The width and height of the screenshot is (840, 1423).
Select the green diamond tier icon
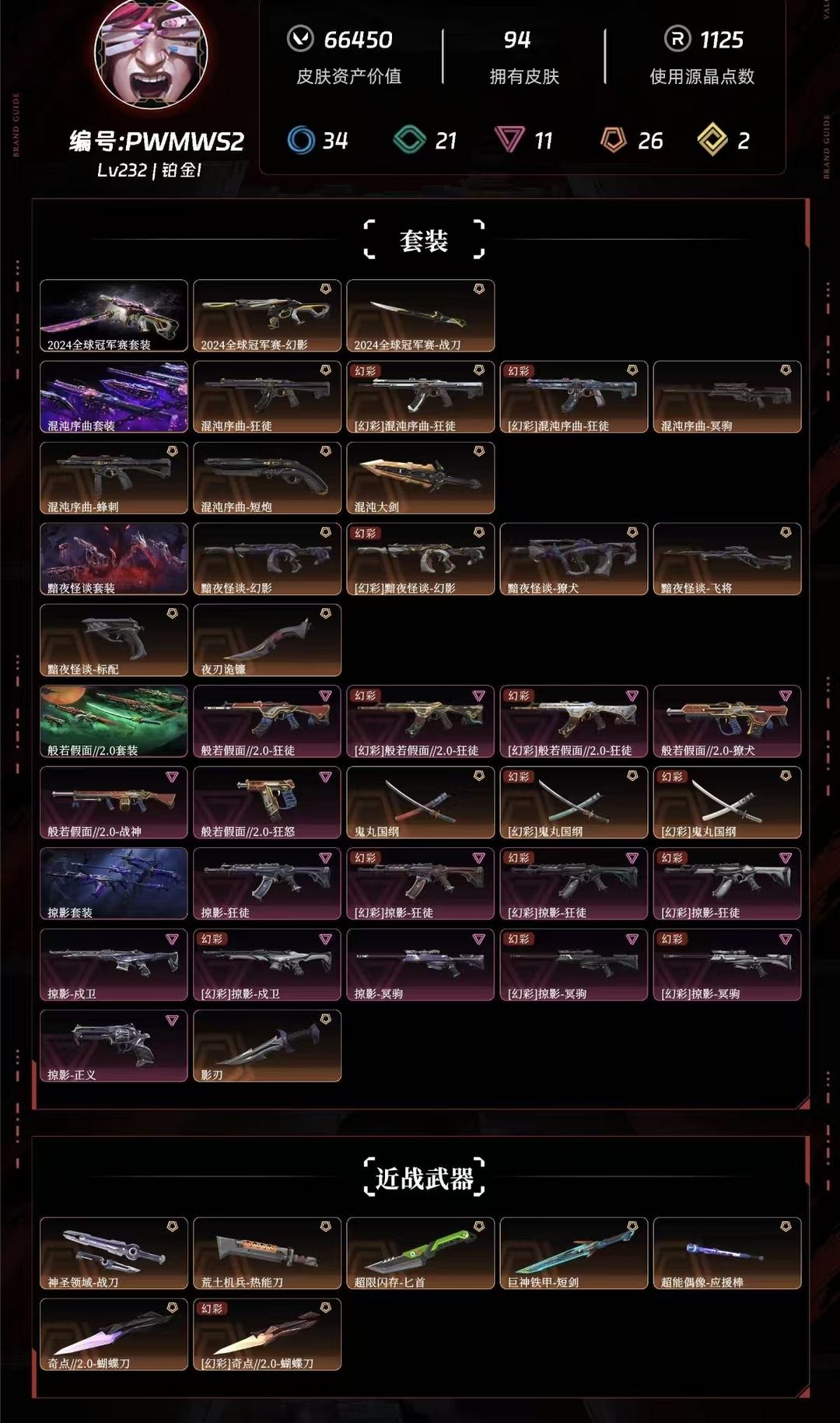[x=410, y=140]
